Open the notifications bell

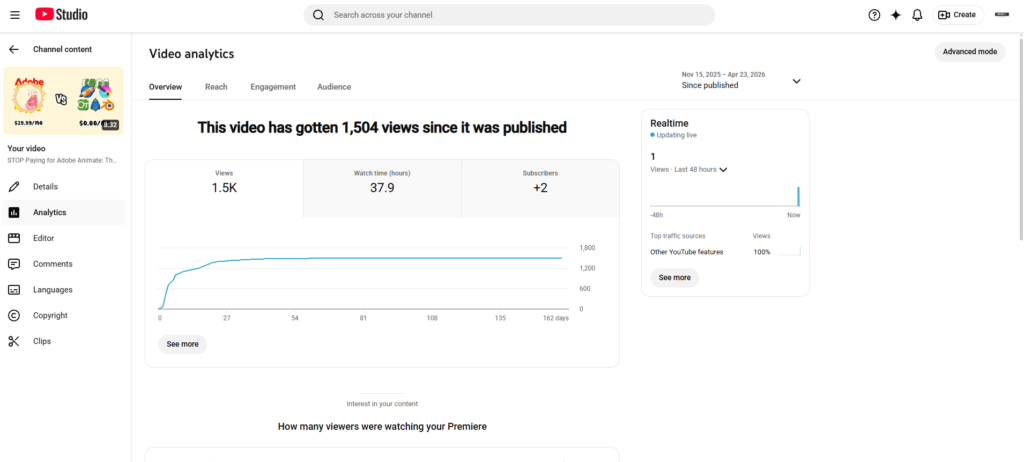coord(917,15)
